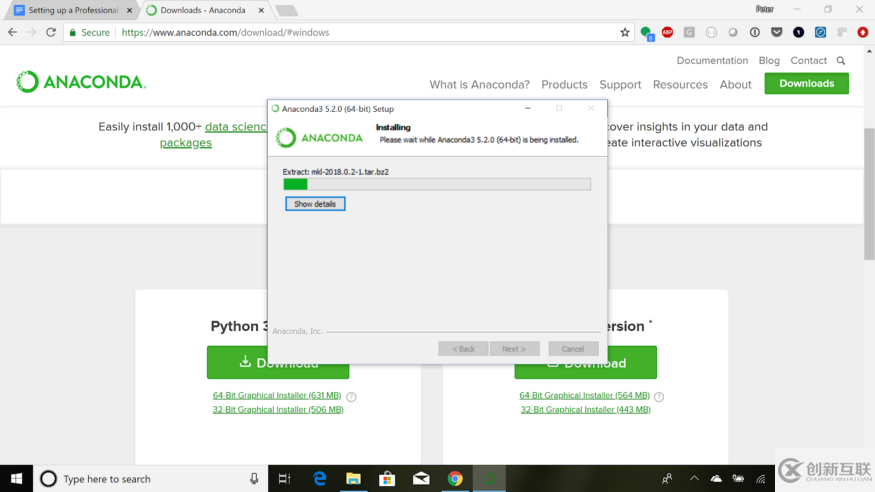
Task: Open the Blog link
Action: click(x=769, y=60)
